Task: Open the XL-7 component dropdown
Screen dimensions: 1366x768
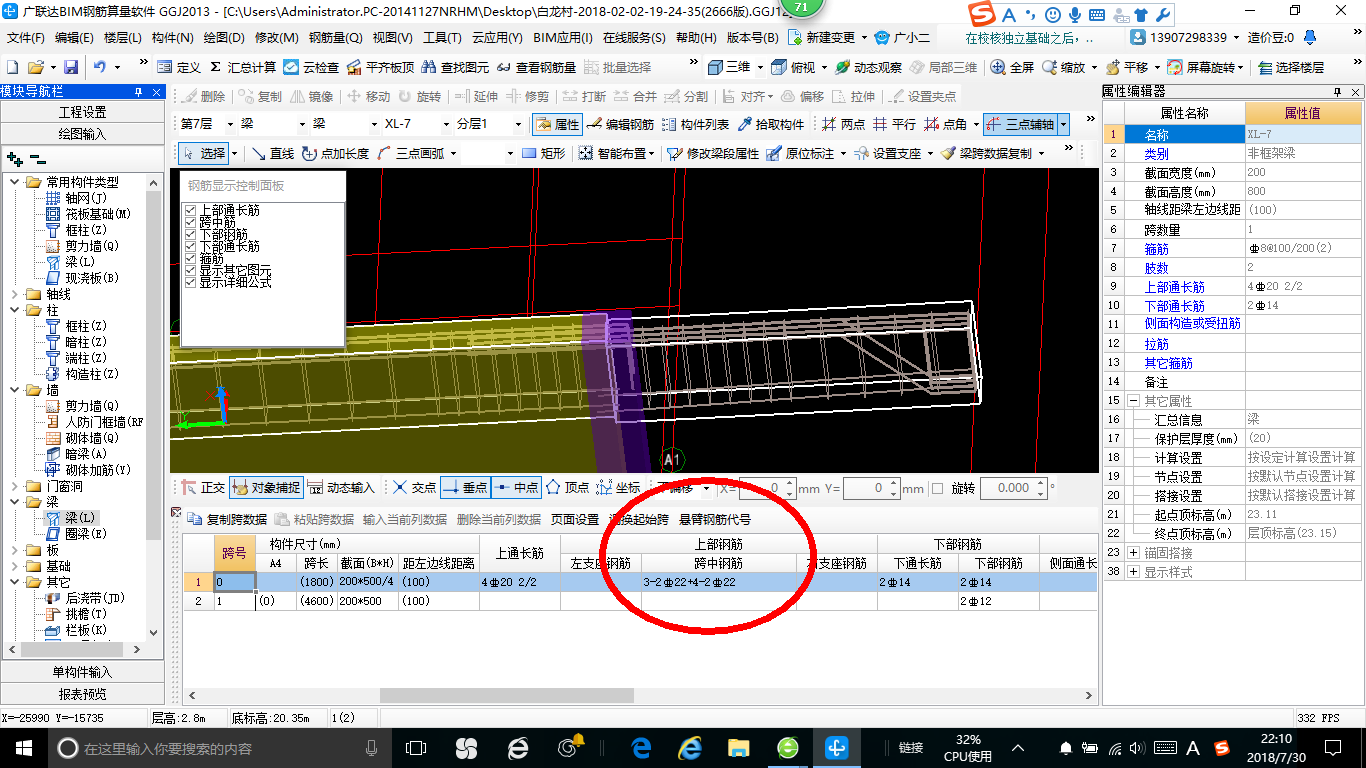Action: coord(445,124)
